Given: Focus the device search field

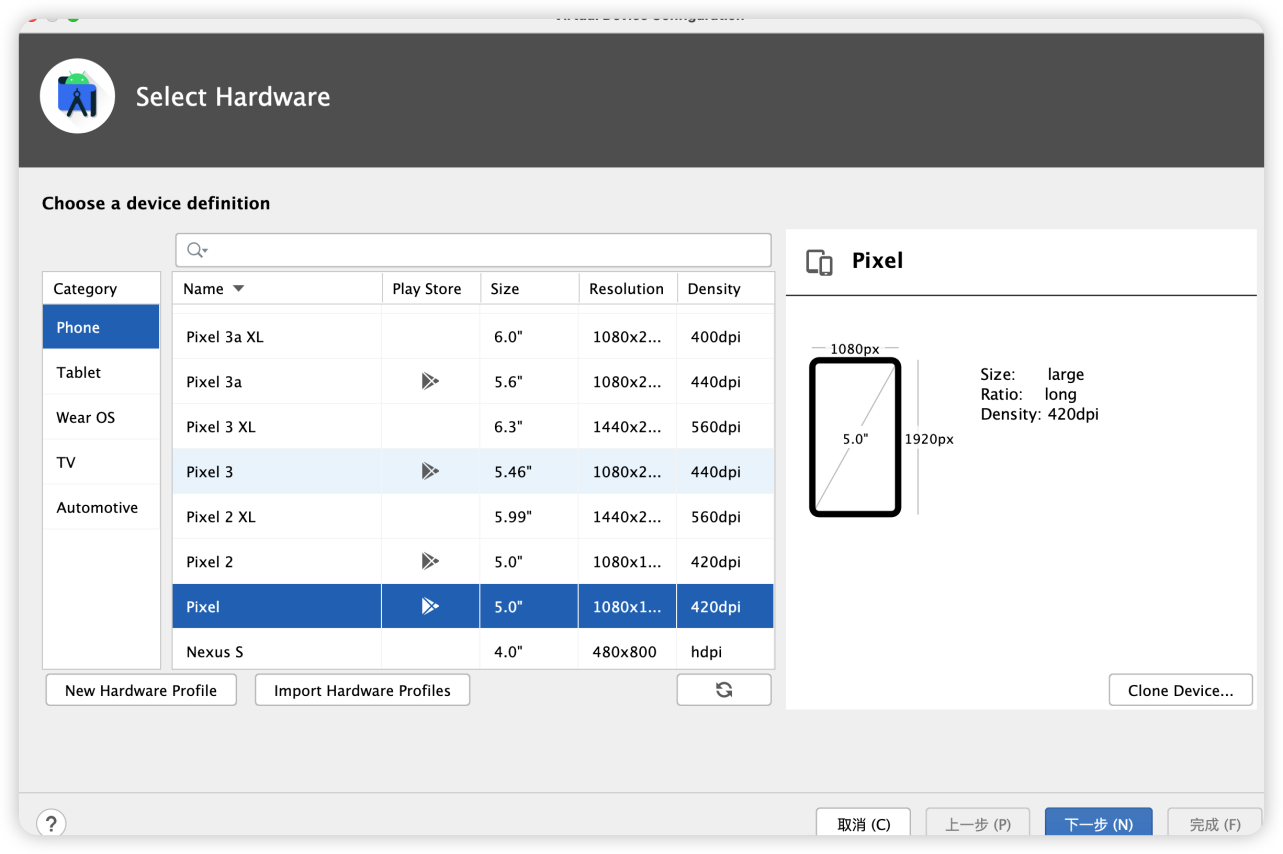Looking at the screenshot, I should coord(473,250).
